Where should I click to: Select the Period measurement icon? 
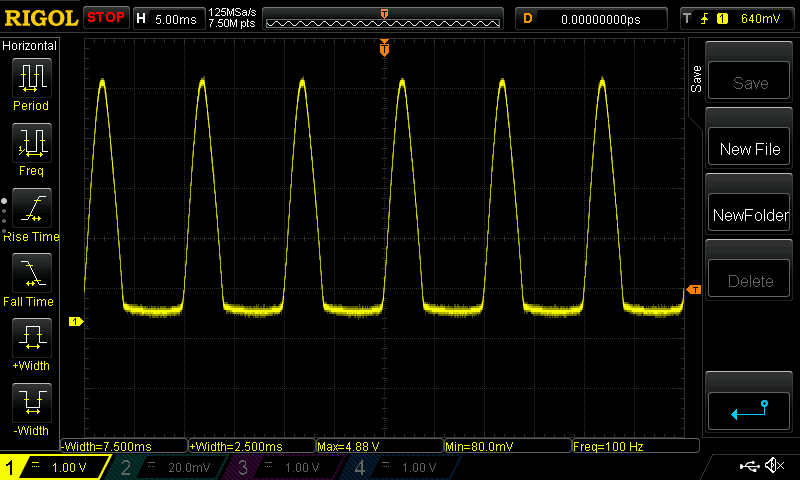(x=32, y=78)
